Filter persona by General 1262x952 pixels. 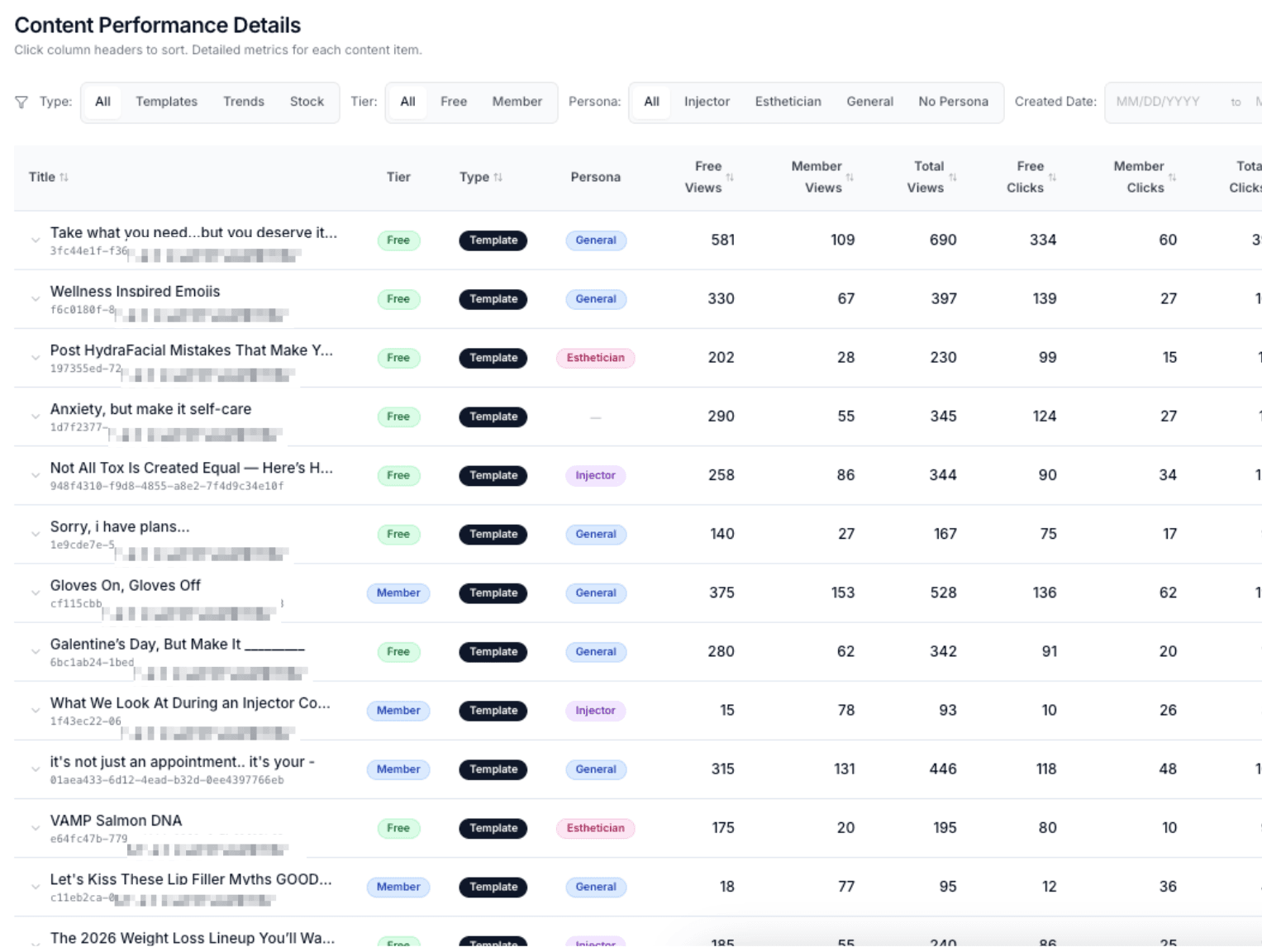(869, 102)
